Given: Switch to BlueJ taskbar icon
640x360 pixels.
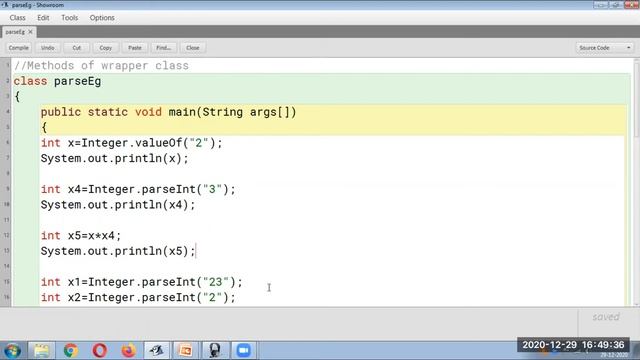Looking at the screenshot, I should coord(157,351).
